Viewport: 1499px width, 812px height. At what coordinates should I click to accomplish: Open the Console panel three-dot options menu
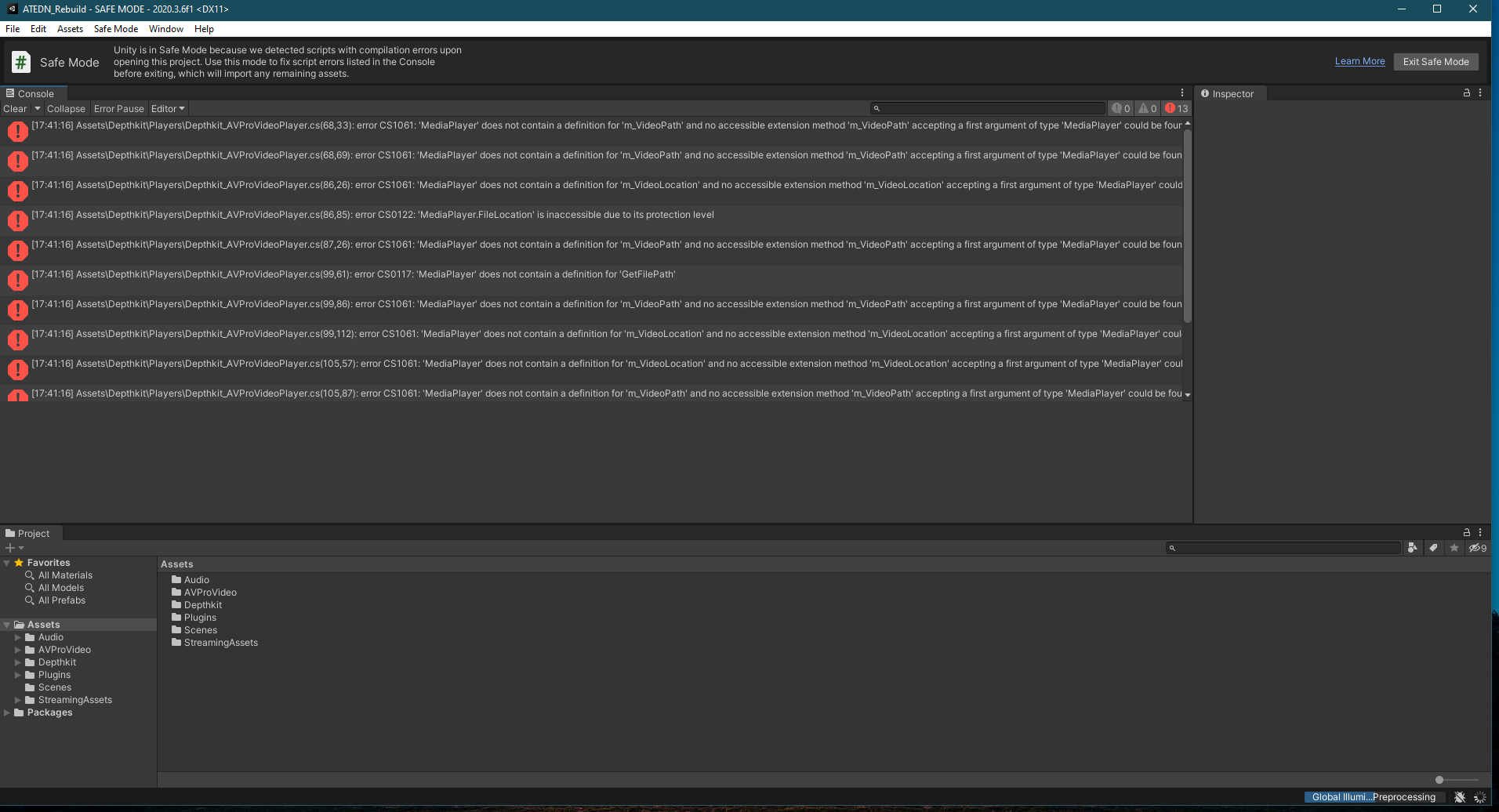click(1182, 92)
